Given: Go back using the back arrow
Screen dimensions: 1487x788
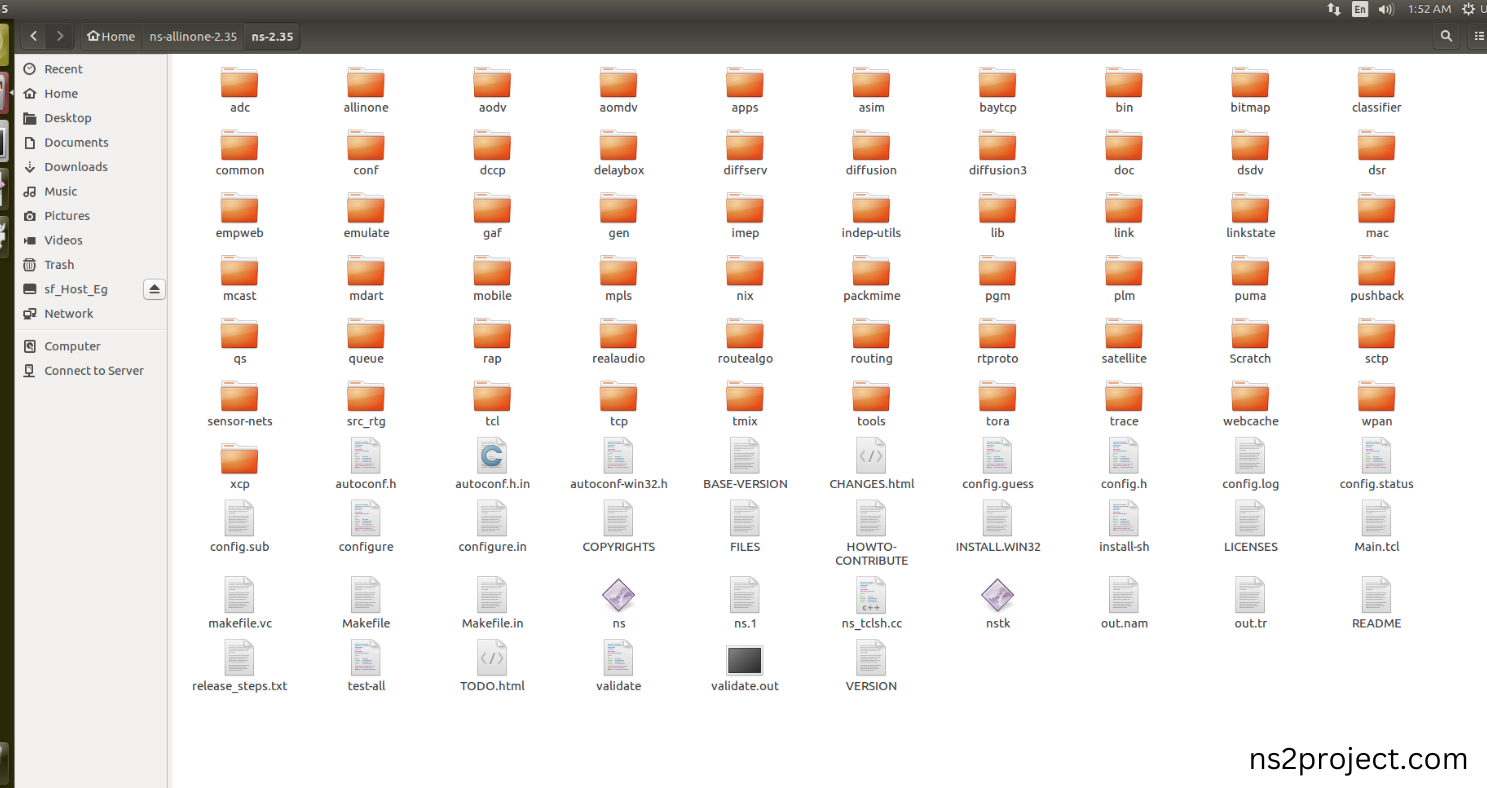Looking at the screenshot, I should coord(34,36).
